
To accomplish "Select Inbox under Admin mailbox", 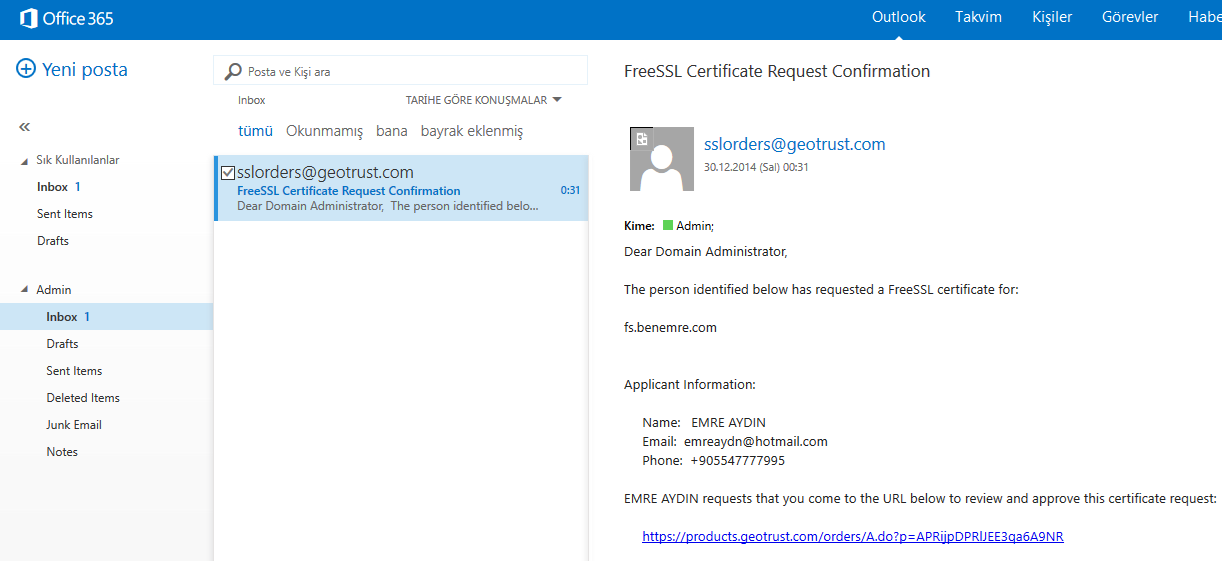I will (x=106, y=317).
